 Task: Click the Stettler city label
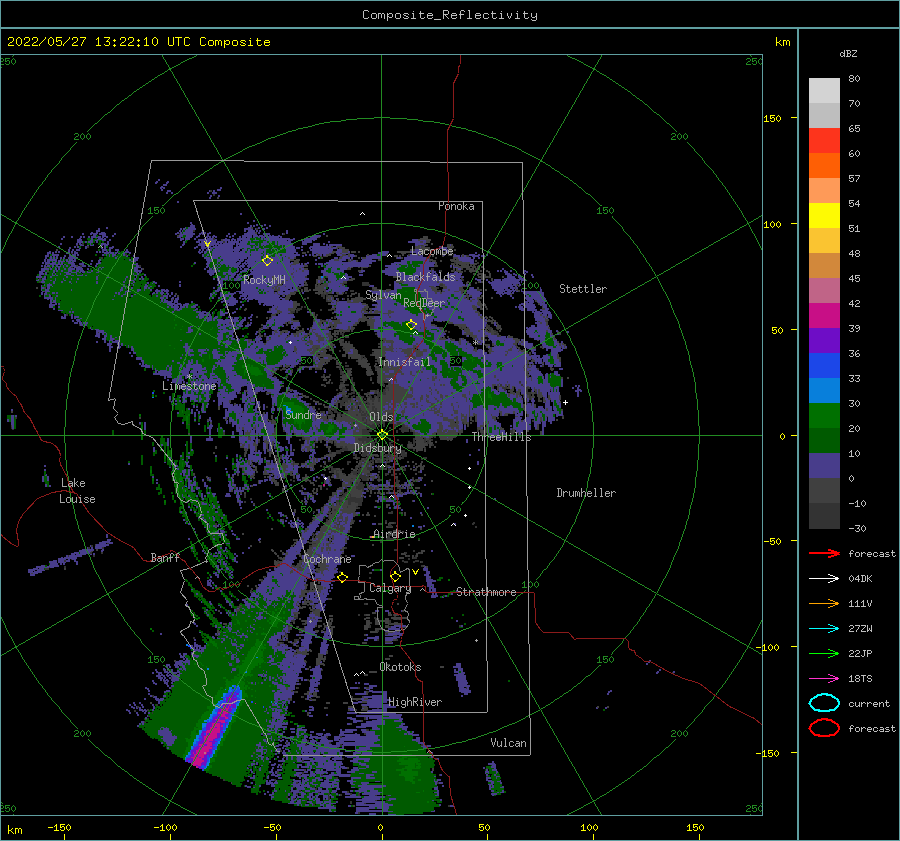(x=583, y=289)
